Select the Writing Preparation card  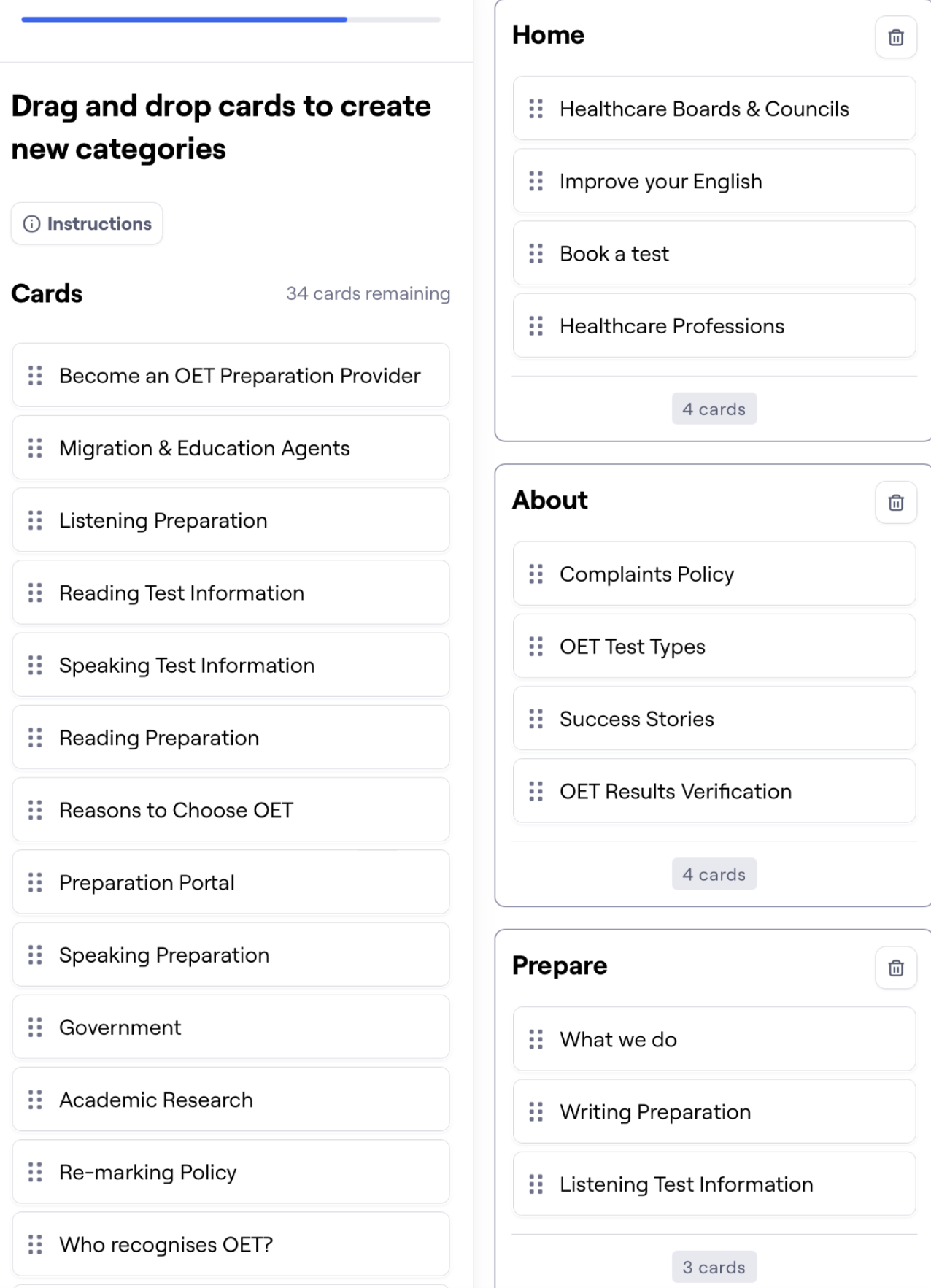pyautogui.click(x=714, y=1111)
